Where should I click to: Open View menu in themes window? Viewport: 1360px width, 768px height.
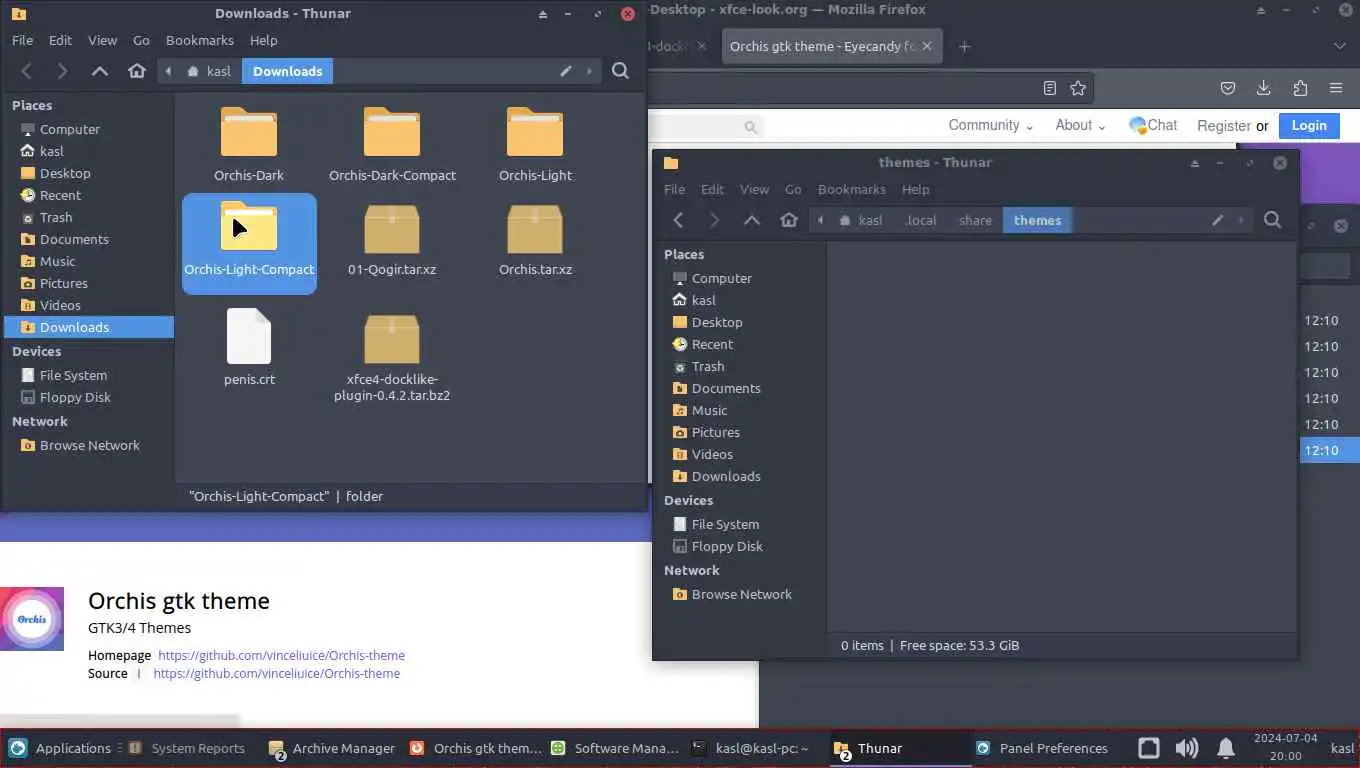(x=754, y=189)
